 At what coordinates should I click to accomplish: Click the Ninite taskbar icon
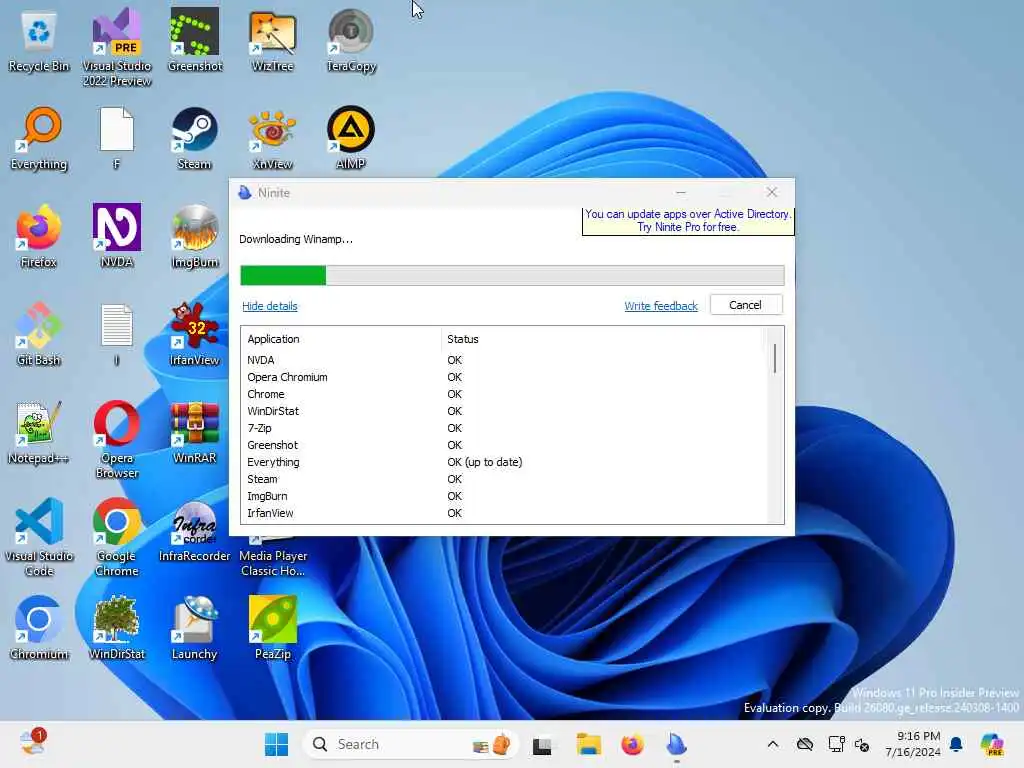point(677,744)
